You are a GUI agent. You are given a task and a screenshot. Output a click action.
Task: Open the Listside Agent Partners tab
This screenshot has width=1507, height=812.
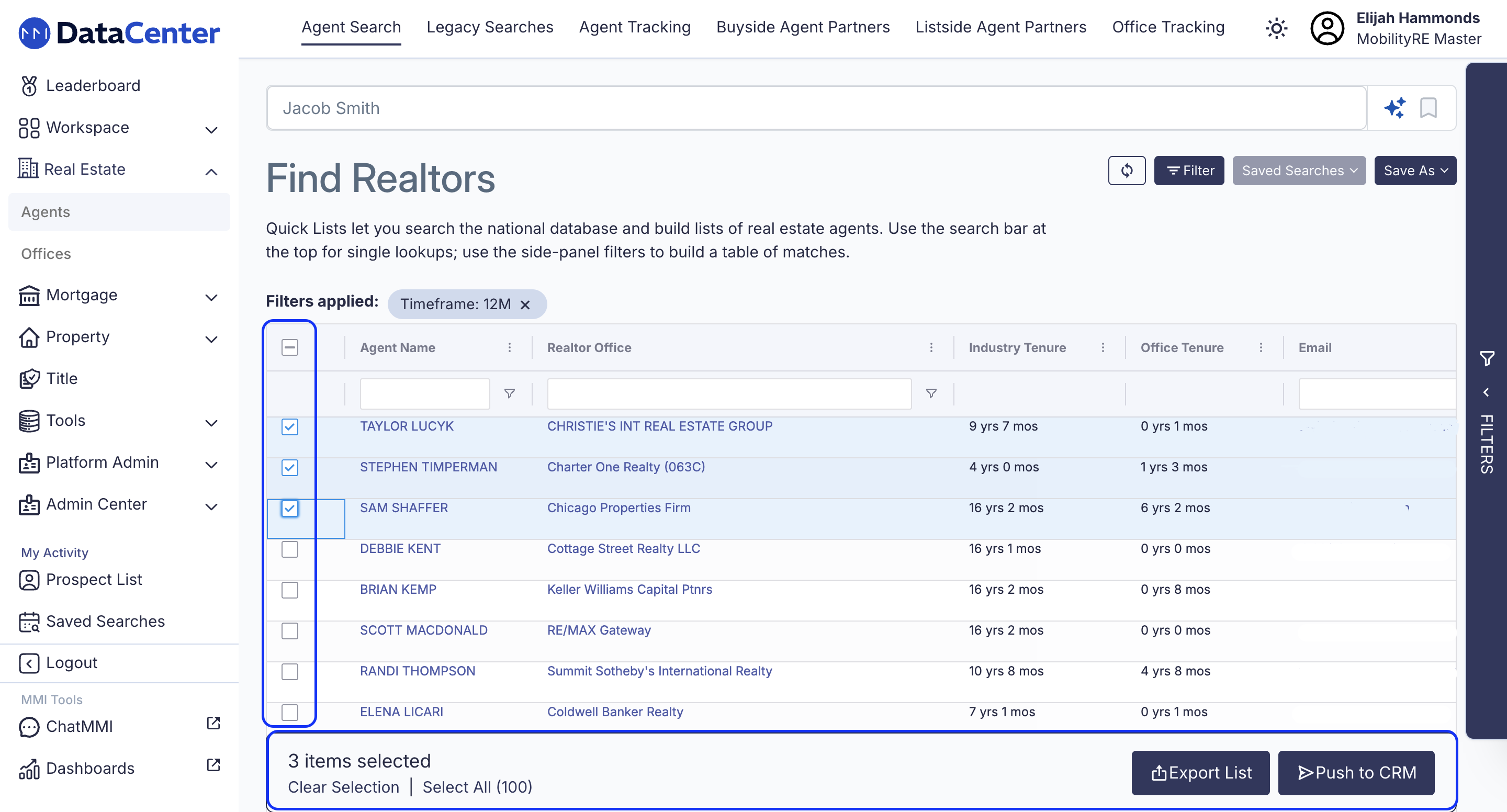[1000, 28]
